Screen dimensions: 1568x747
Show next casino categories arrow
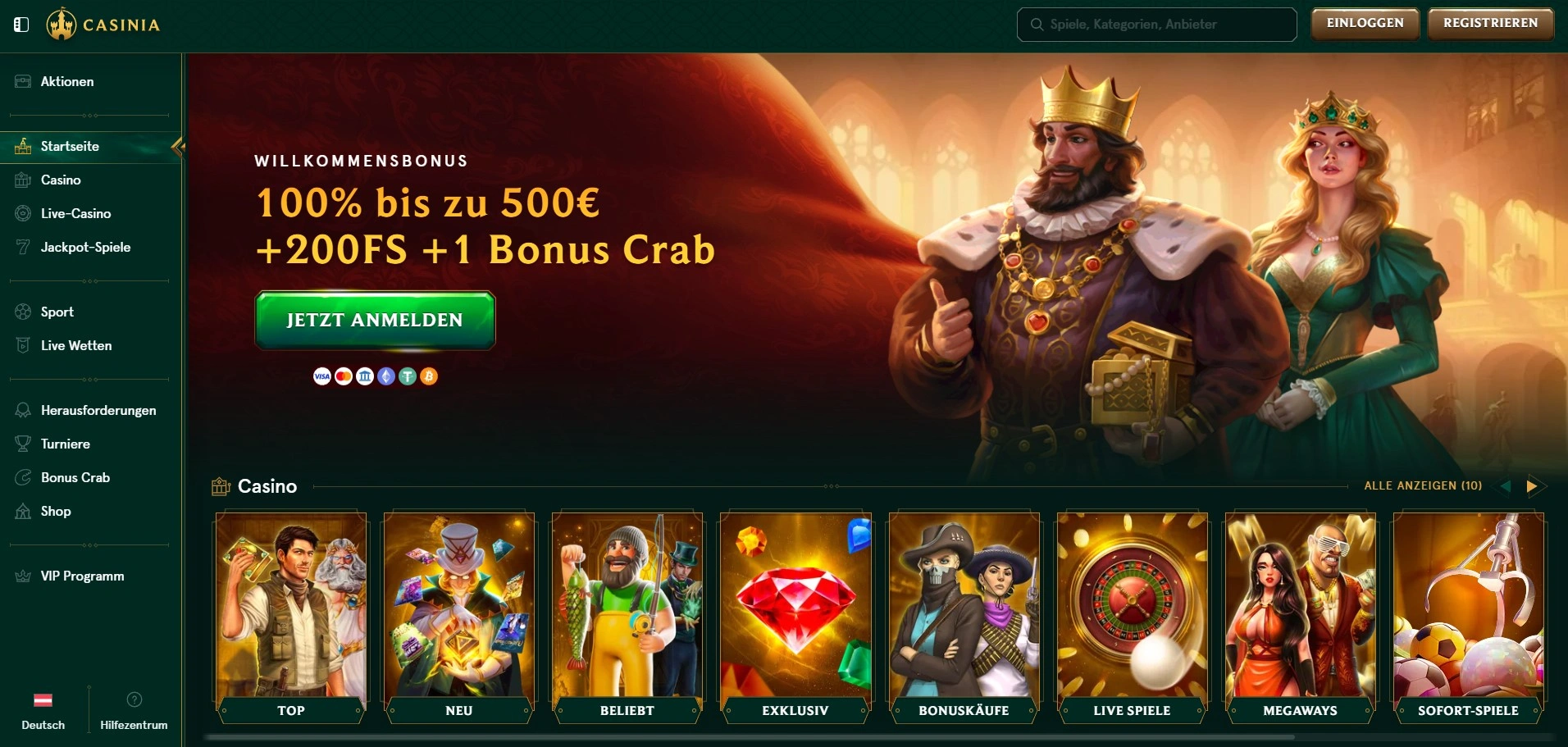(1531, 486)
